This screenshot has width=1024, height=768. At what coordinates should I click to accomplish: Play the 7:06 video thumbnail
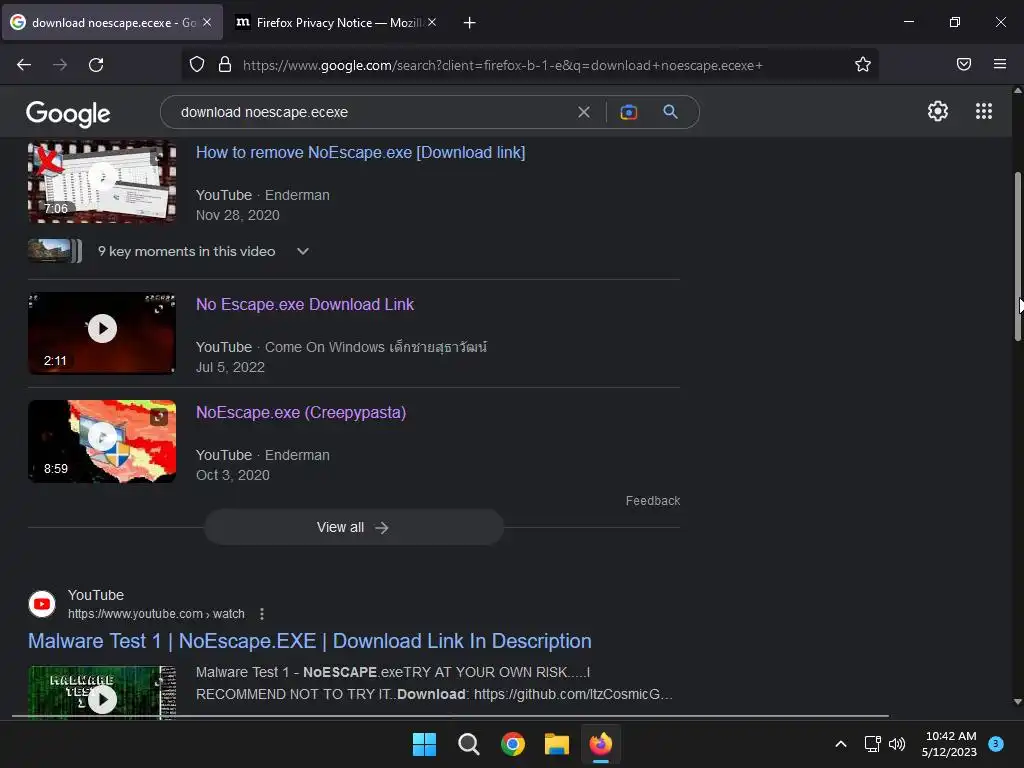(x=102, y=181)
